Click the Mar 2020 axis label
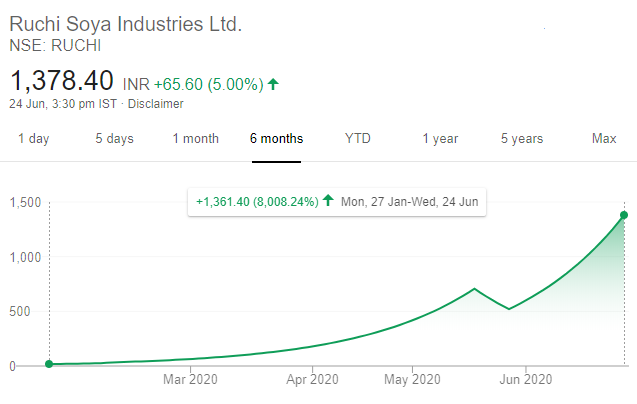Image resolution: width=637 pixels, height=404 pixels. tap(190, 380)
